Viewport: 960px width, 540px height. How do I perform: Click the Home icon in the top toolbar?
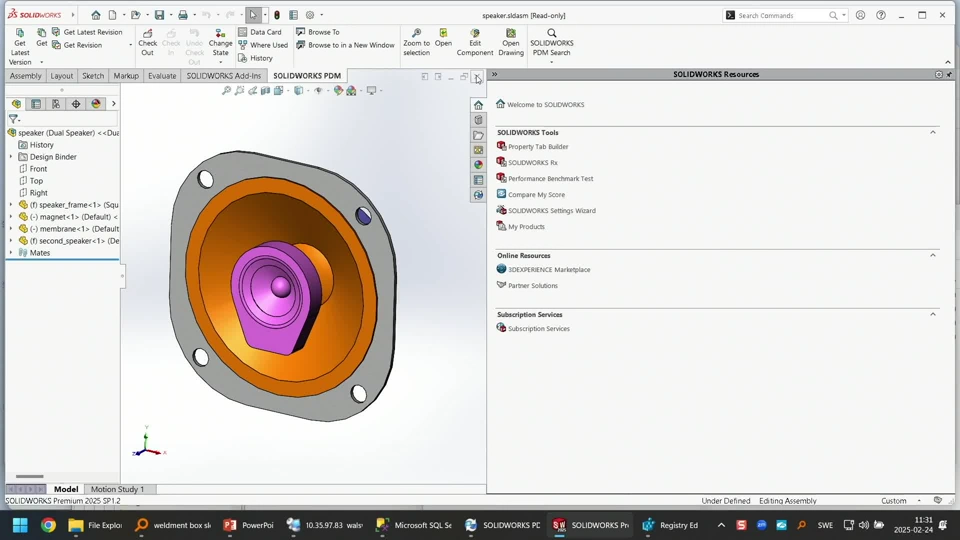pos(96,15)
